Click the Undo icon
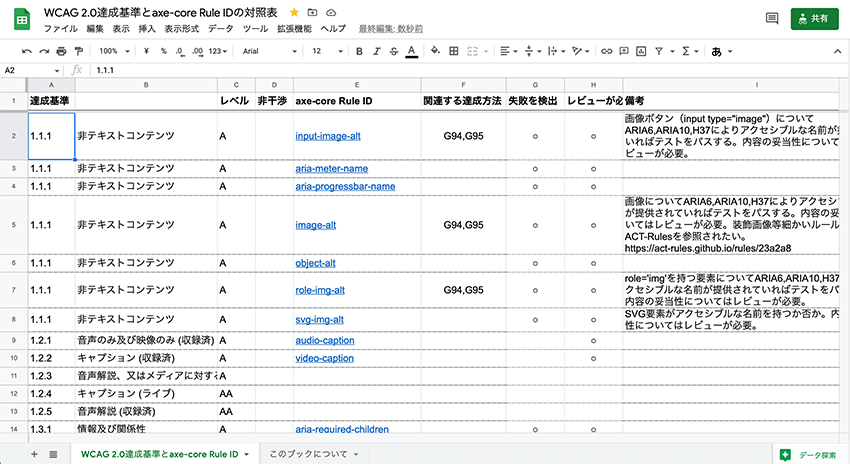The height and width of the screenshot is (464, 850). coord(27,51)
